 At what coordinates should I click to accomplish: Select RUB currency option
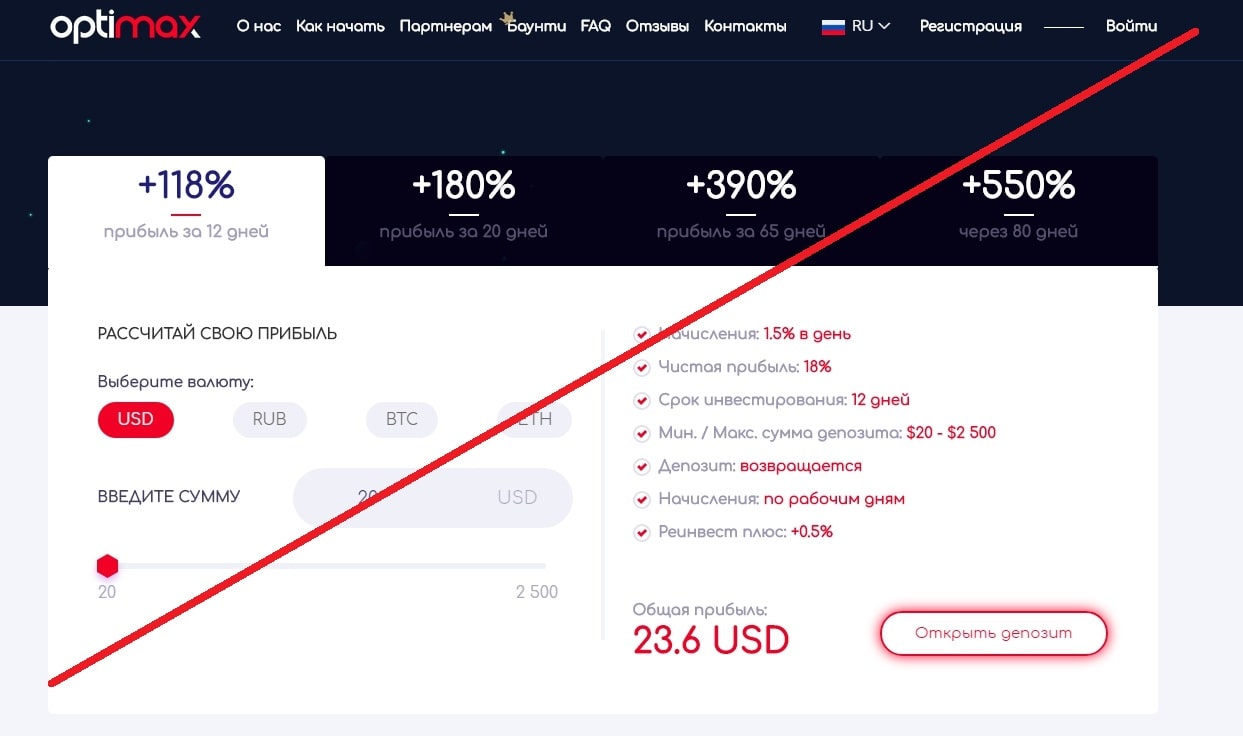point(270,419)
